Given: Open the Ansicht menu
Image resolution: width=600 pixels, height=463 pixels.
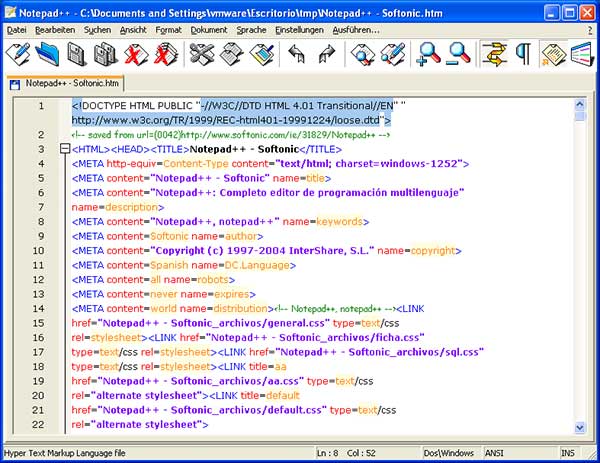Looking at the screenshot, I should click(x=133, y=30).
